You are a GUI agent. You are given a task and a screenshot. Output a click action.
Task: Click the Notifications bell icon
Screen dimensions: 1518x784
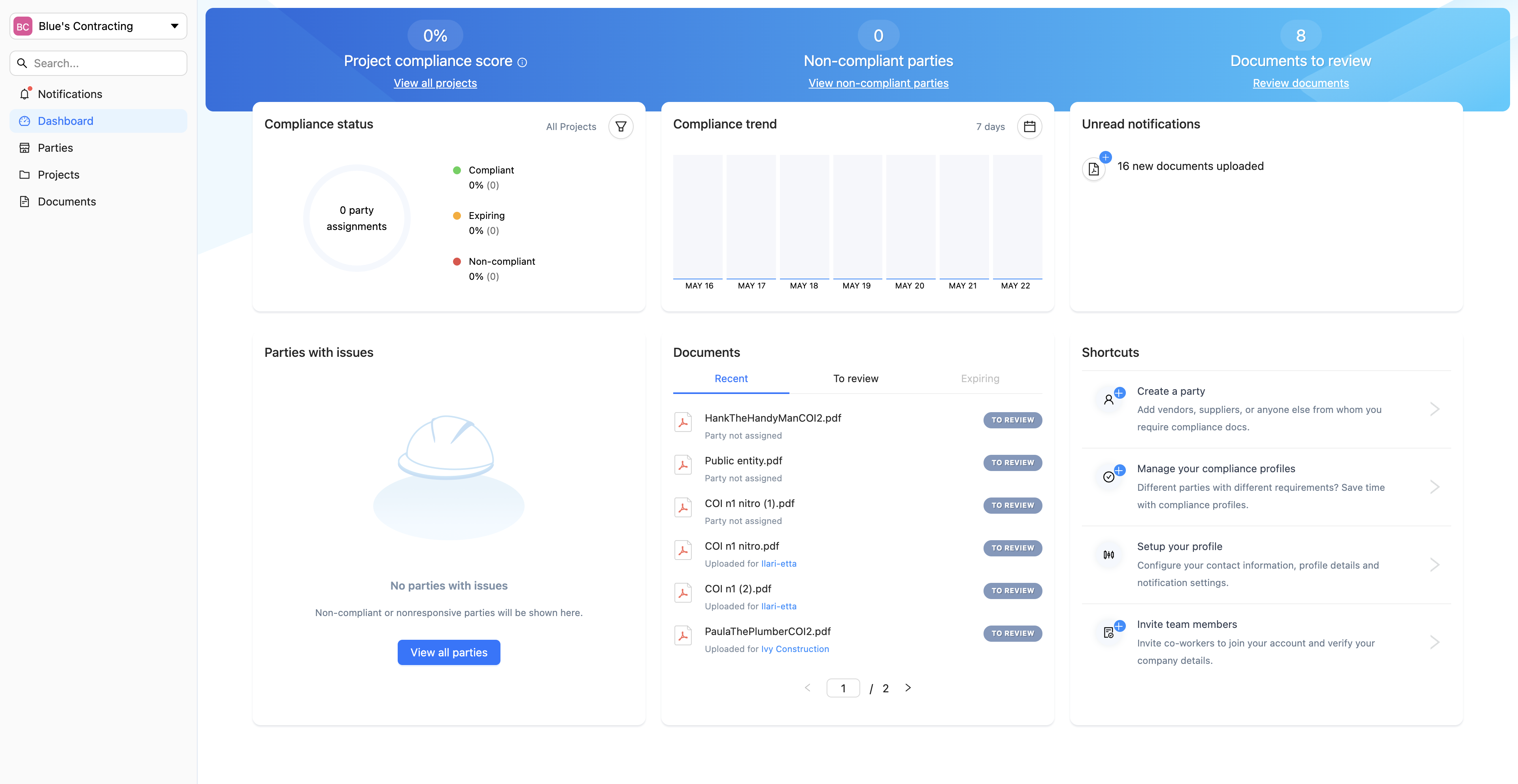[24, 94]
